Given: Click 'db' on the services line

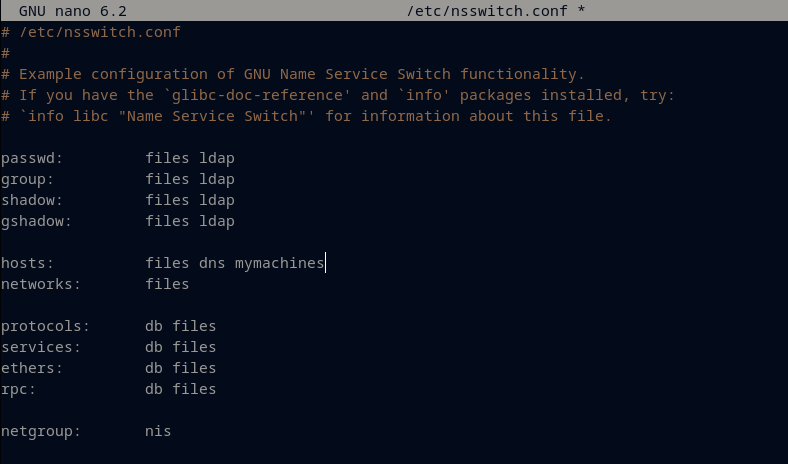Looking at the screenshot, I should click(x=154, y=347).
